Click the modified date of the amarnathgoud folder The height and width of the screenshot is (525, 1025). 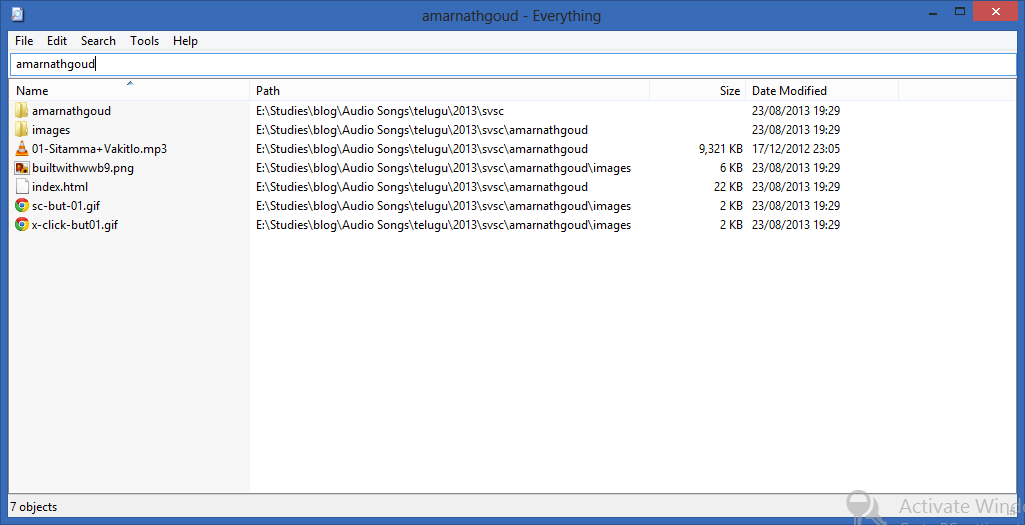click(x=796, y=110)
